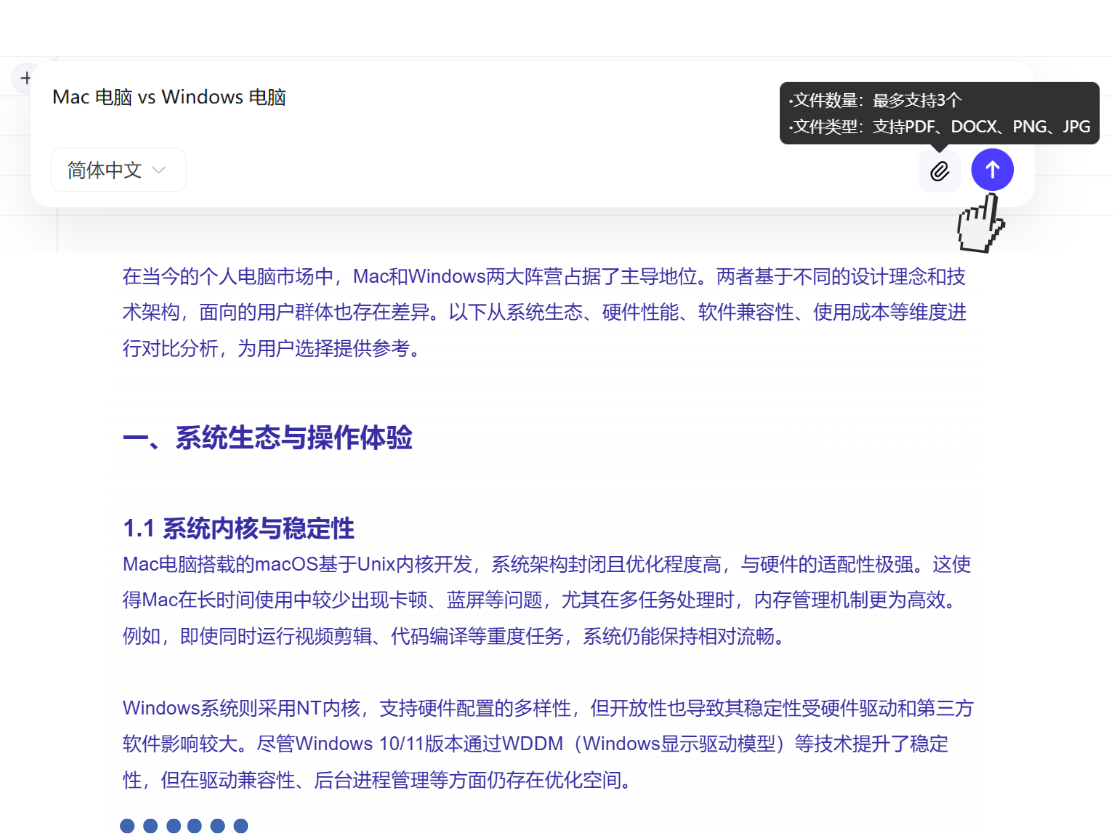Click the attachment button beside the send button
Screen dimensions: 1120x840
point(939,170)
